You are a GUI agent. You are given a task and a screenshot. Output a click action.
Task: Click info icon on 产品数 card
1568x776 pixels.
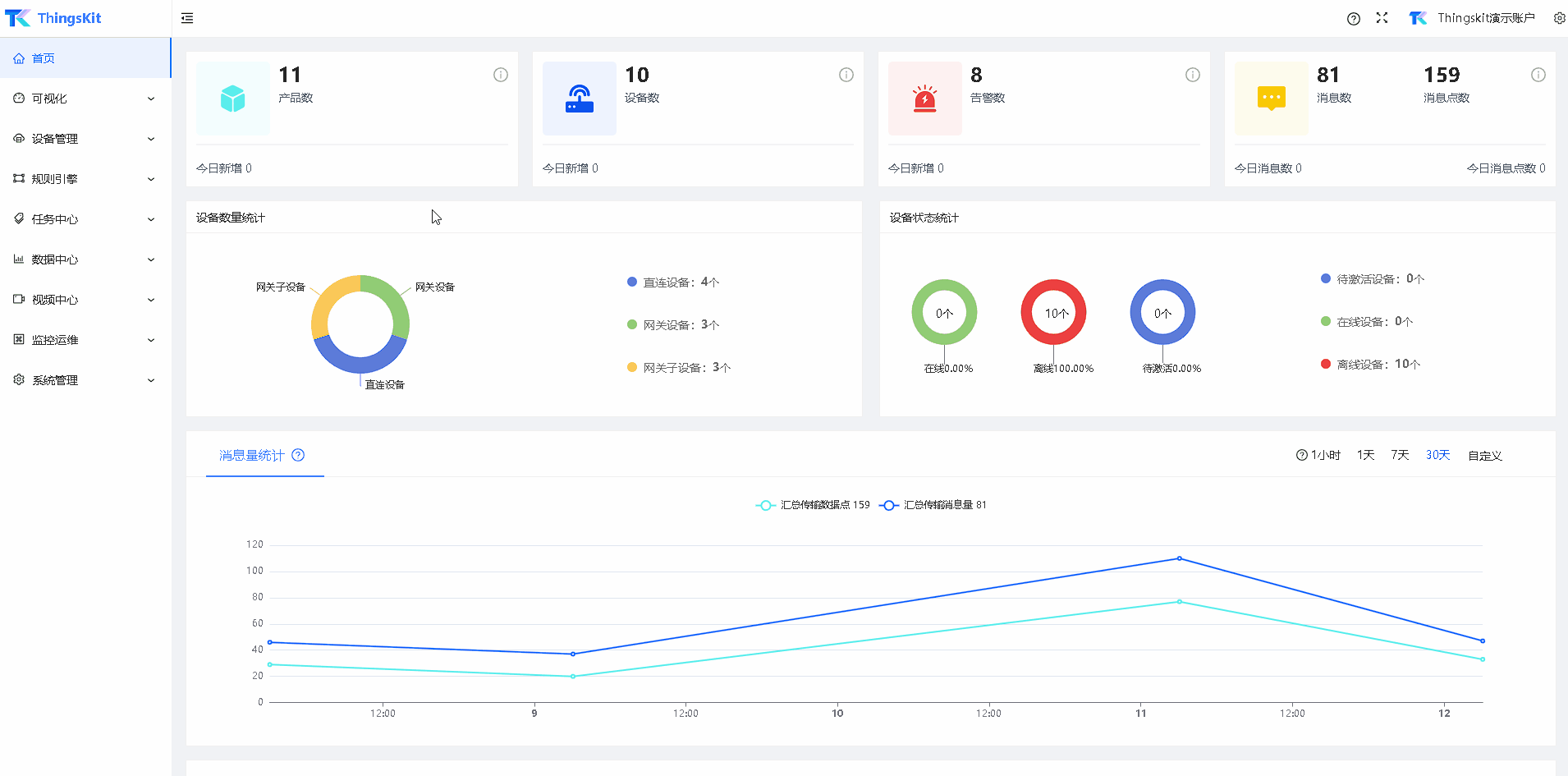point(500,75)
